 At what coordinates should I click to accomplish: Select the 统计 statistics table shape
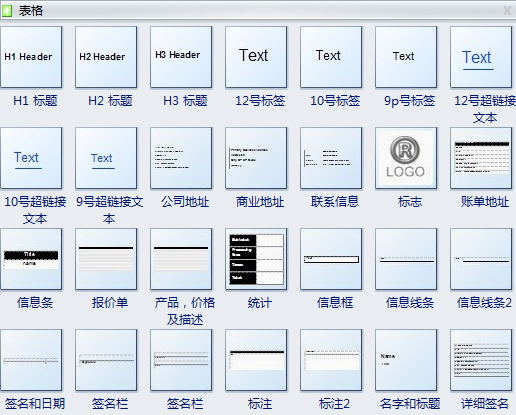pyautogui.click(x=256, y=259)
